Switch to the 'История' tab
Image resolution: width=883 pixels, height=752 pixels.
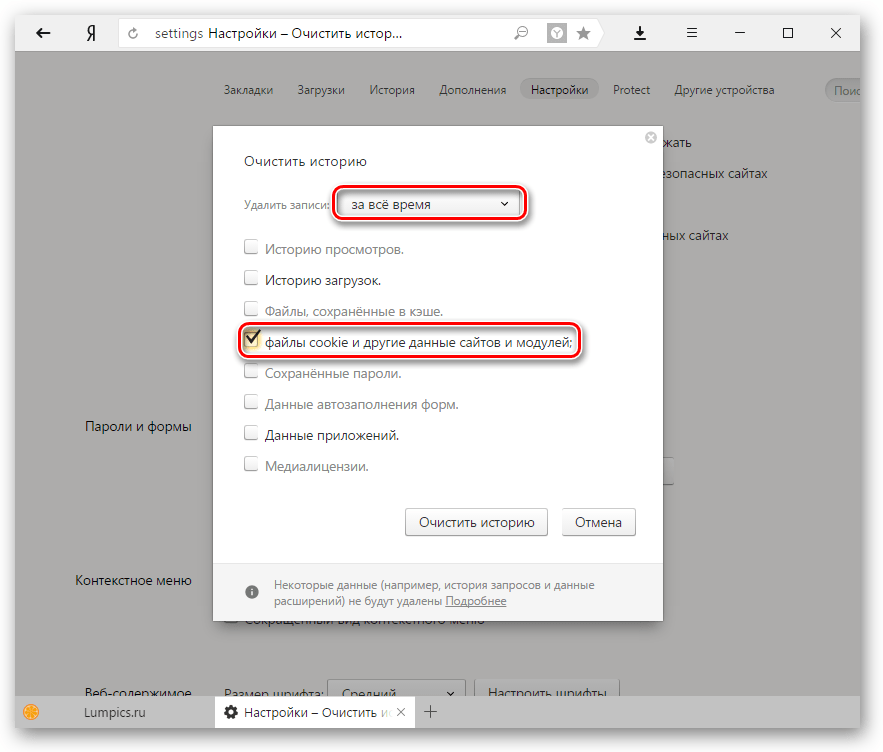coord(391,90)
